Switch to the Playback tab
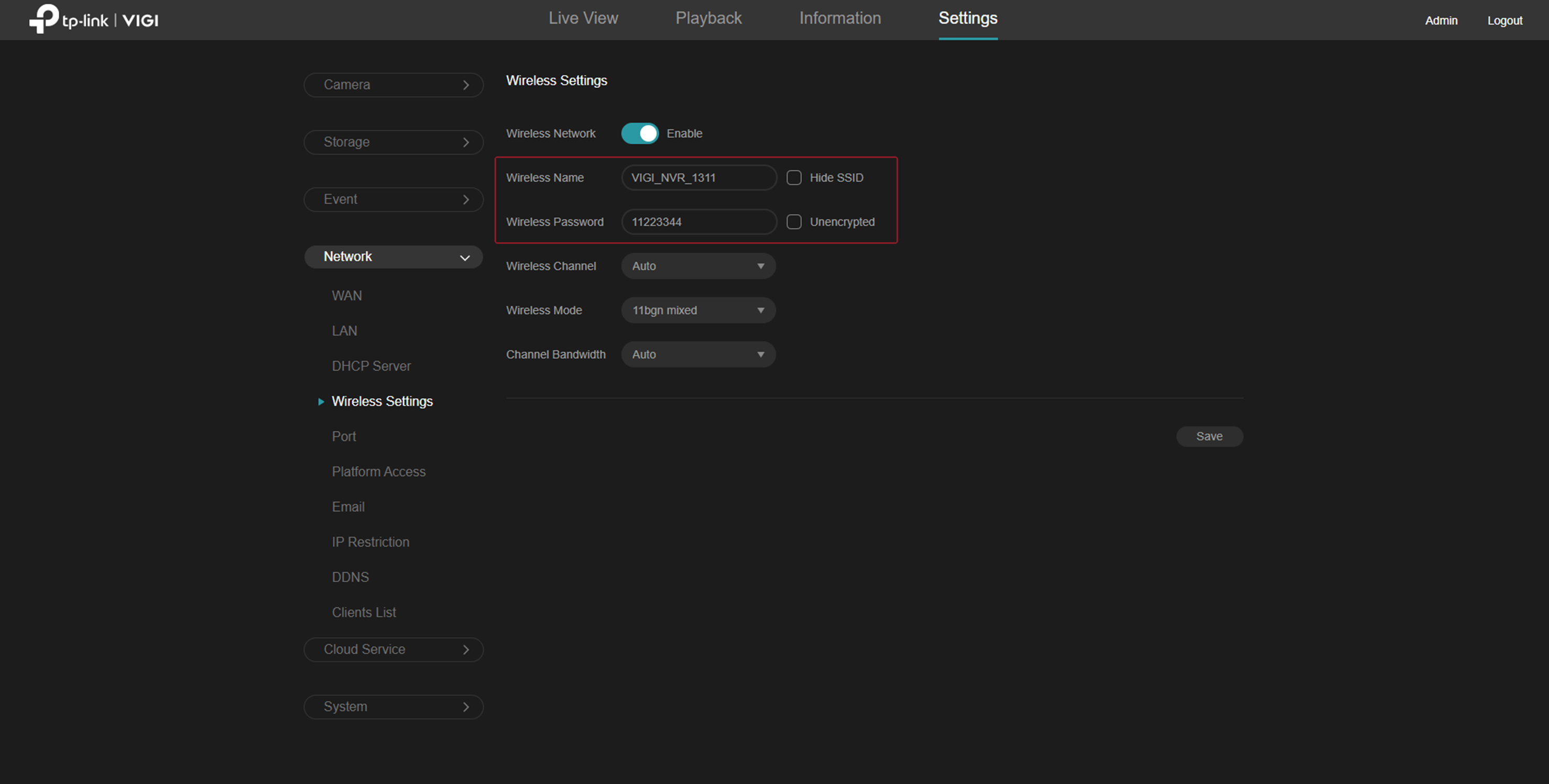This screenshot has width=1549, height=784. [x=708, y=18]
